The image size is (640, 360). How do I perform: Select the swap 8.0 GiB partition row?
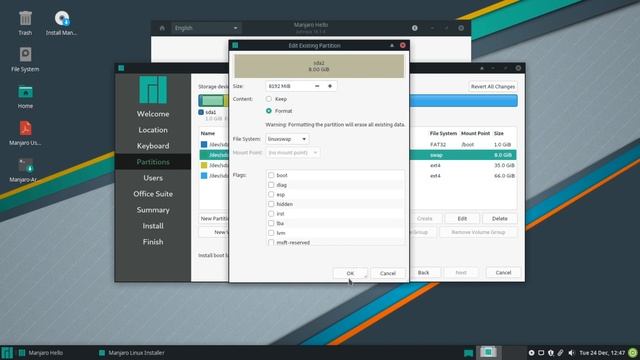(x=463, y=155)
